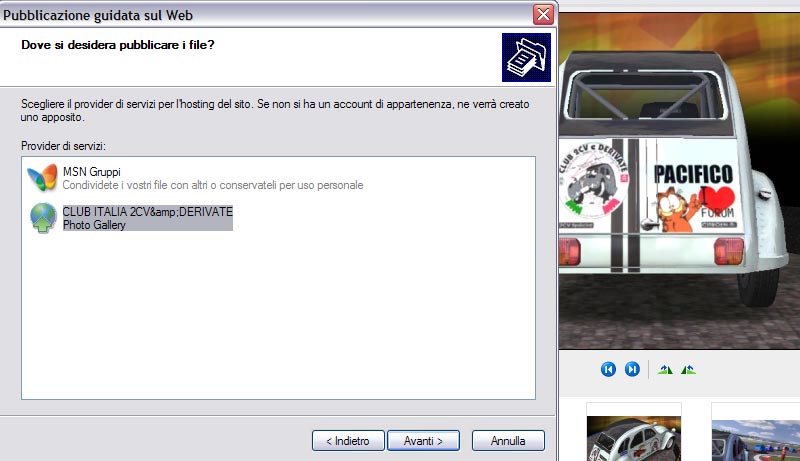
Task: Click empty space in provider list
Action: click(278, 316)
